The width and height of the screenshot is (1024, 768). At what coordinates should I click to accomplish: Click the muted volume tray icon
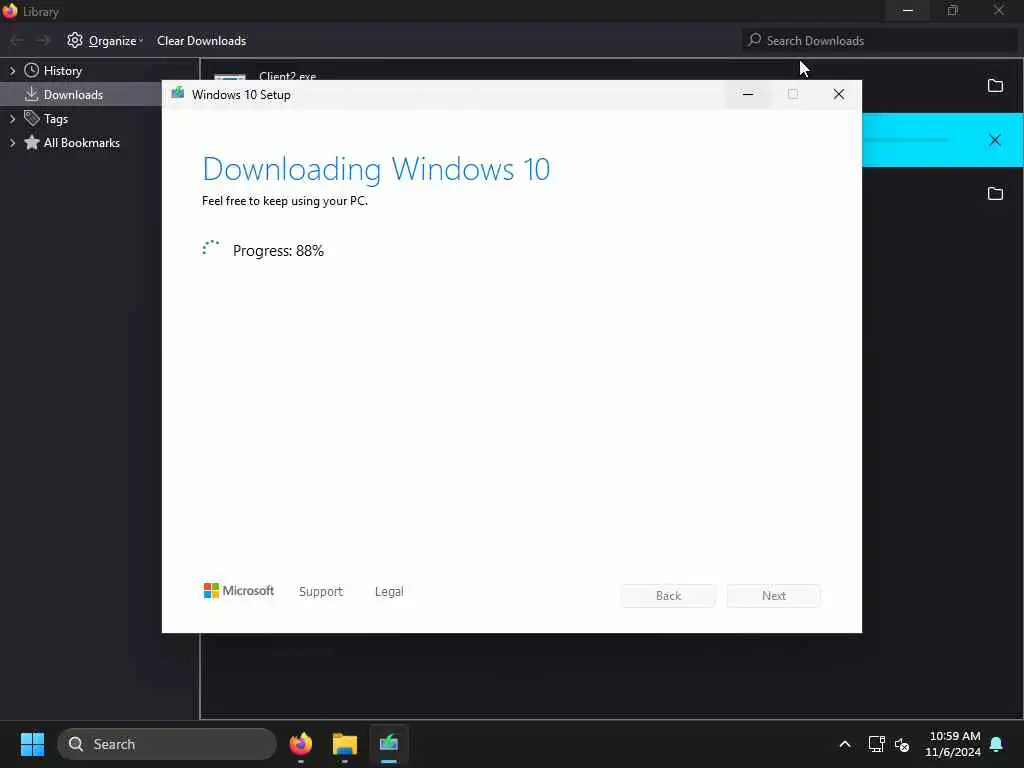[x=902, y=744]
